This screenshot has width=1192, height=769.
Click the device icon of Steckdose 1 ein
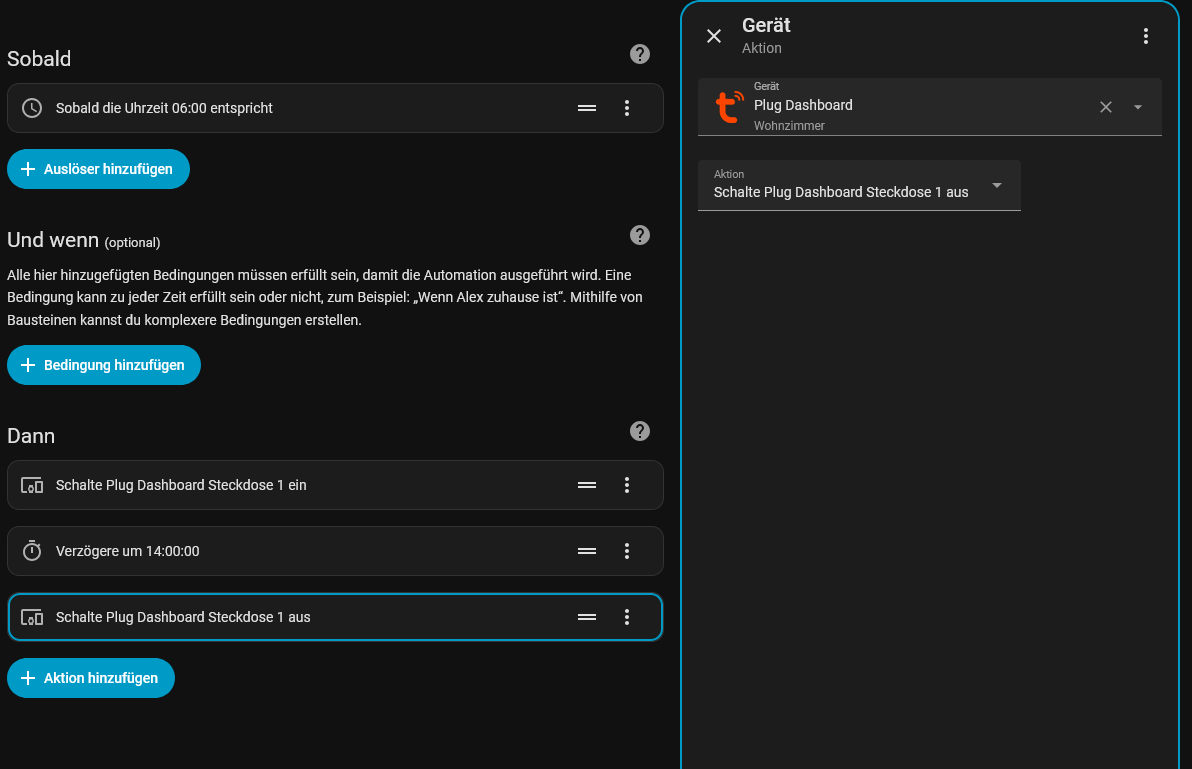pyautogui.click(x=32, y=485)
